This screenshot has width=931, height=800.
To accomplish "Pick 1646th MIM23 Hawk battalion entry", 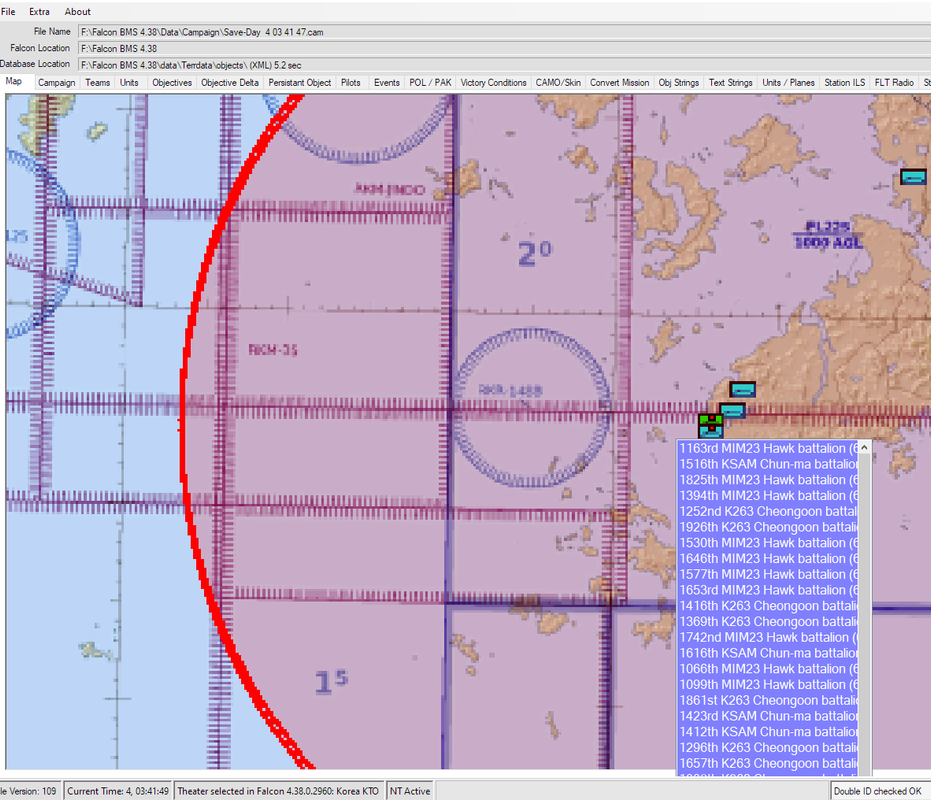I will (768, 558).
